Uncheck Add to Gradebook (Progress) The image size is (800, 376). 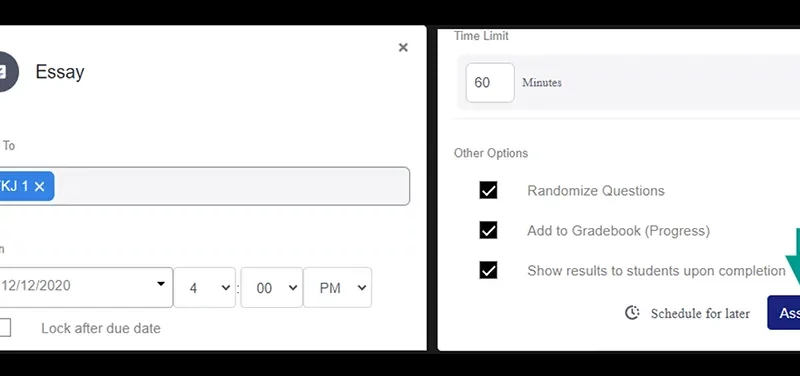click(488, 231)
